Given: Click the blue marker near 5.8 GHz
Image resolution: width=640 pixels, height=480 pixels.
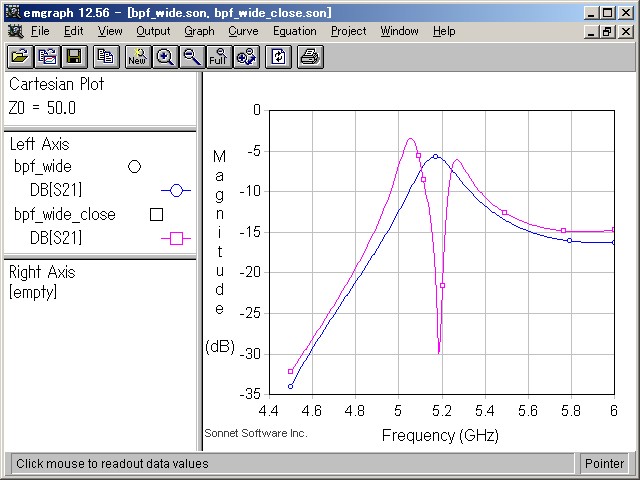Looking at the screenshot, I should (569, 240).
